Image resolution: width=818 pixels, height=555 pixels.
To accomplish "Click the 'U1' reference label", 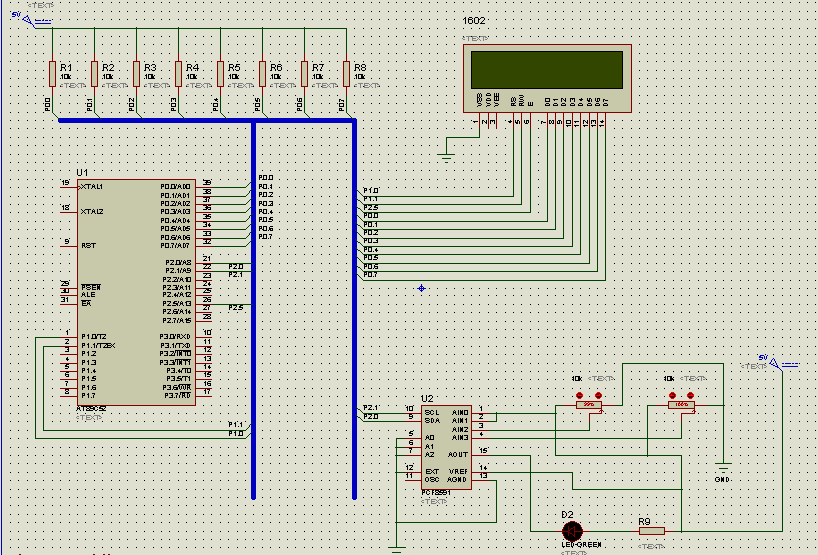I will click(x=82, y=173).
